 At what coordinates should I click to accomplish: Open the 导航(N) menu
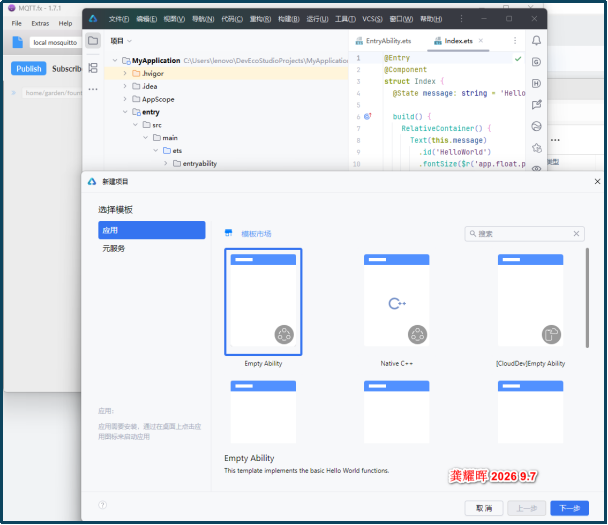pyautogui.click(x=203, y=19)
